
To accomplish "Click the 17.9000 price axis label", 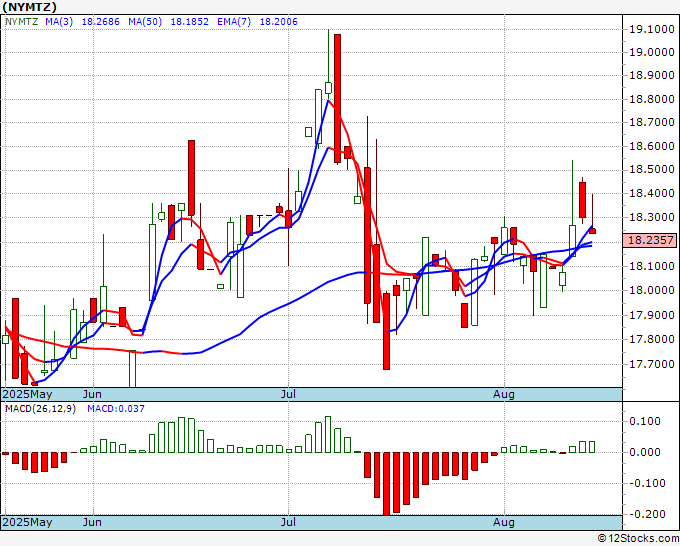I will [652, 315].
